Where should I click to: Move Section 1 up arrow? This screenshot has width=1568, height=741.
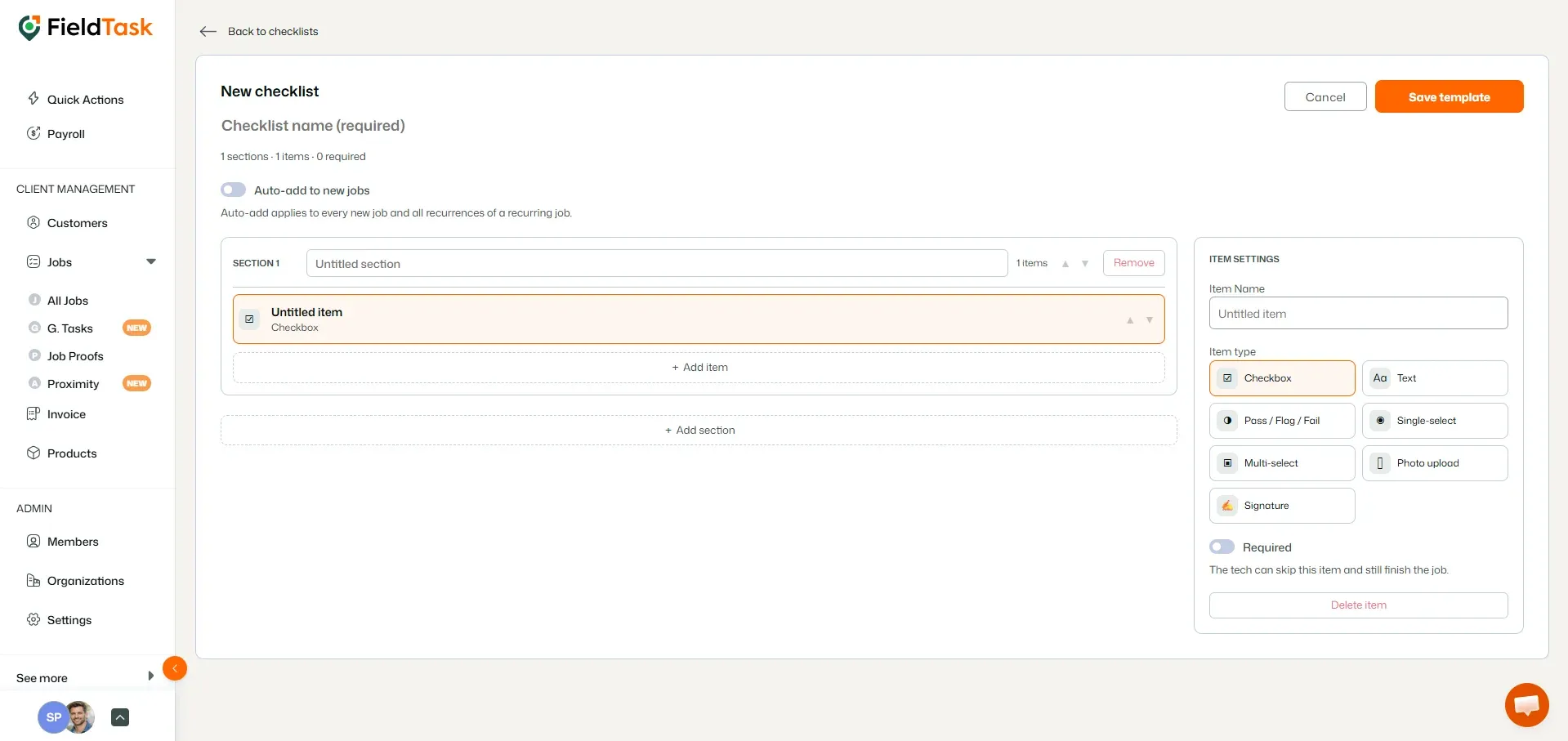(x=1065, y=263)
